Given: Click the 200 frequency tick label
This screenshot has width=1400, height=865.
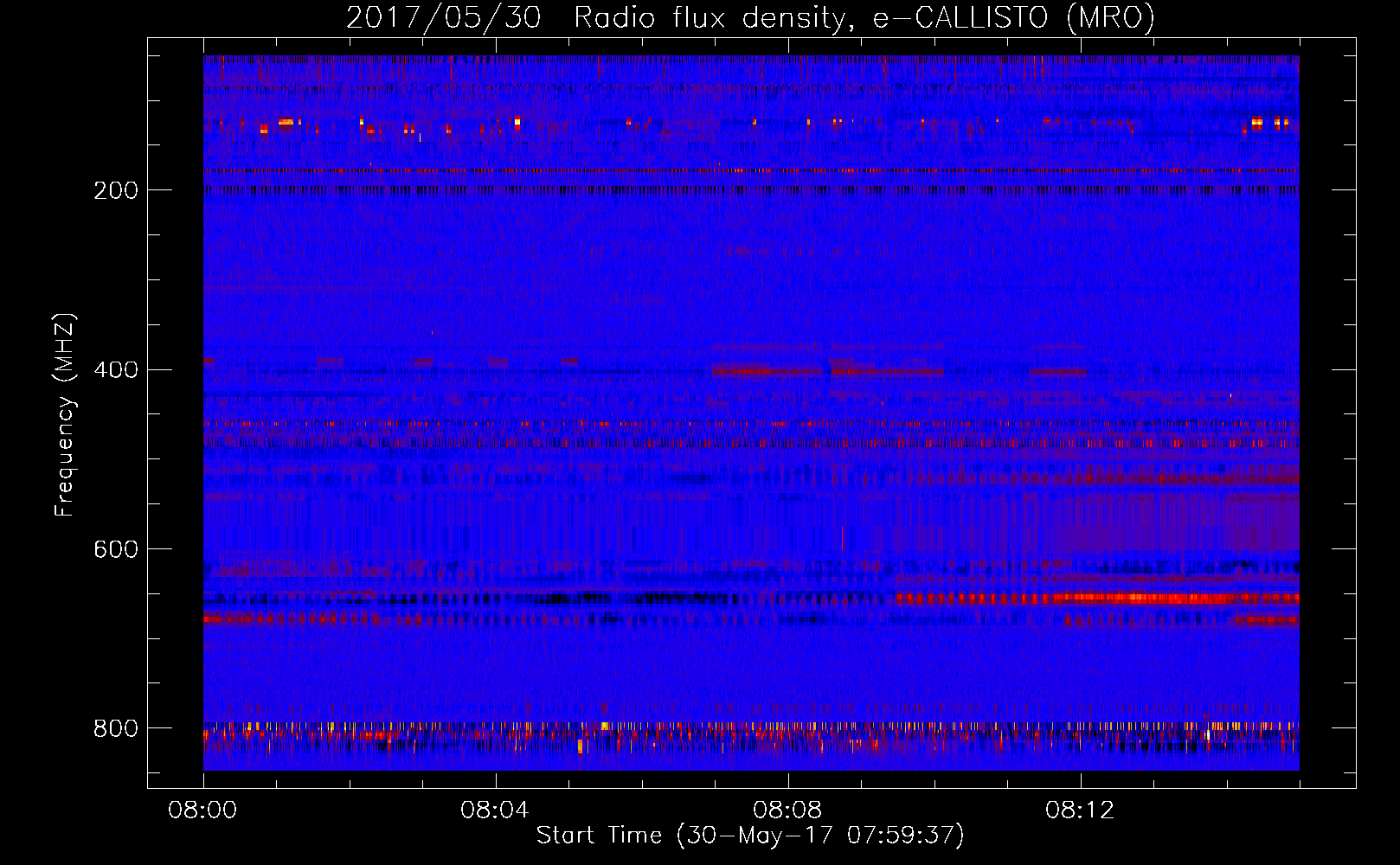Looking at the screenshot, I should [116, 190].
